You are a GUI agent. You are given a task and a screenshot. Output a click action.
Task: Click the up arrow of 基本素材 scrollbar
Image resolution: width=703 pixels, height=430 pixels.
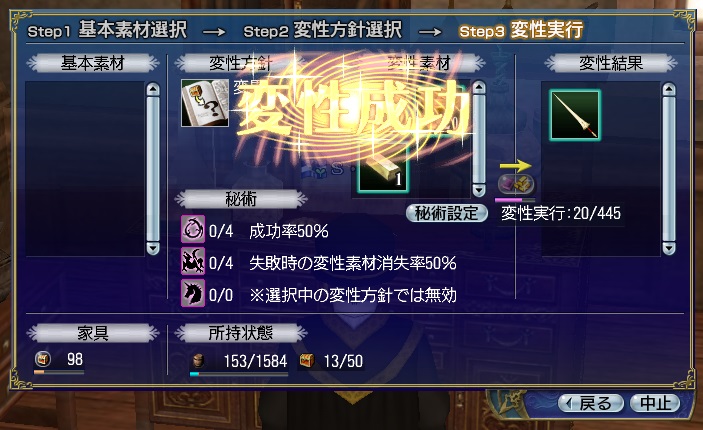(153, 89)
